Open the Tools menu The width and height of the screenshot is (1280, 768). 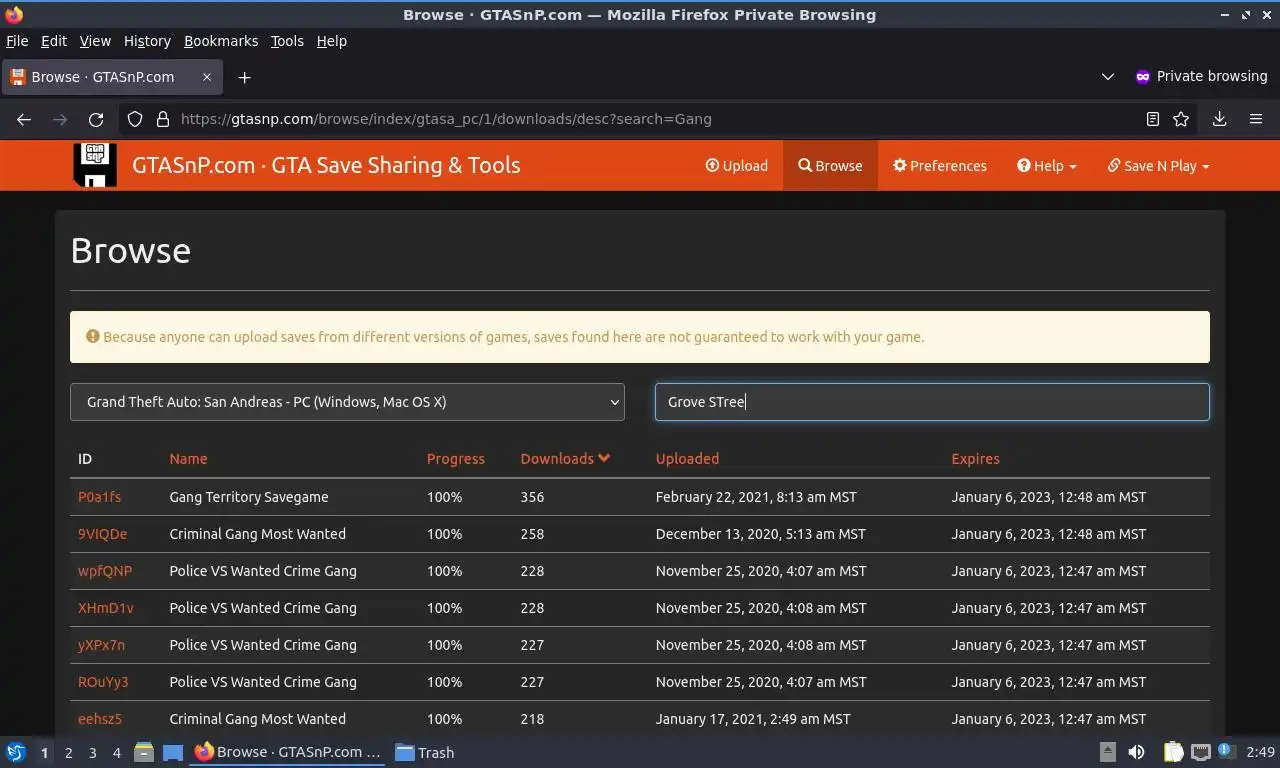click(x=287, y=41)
